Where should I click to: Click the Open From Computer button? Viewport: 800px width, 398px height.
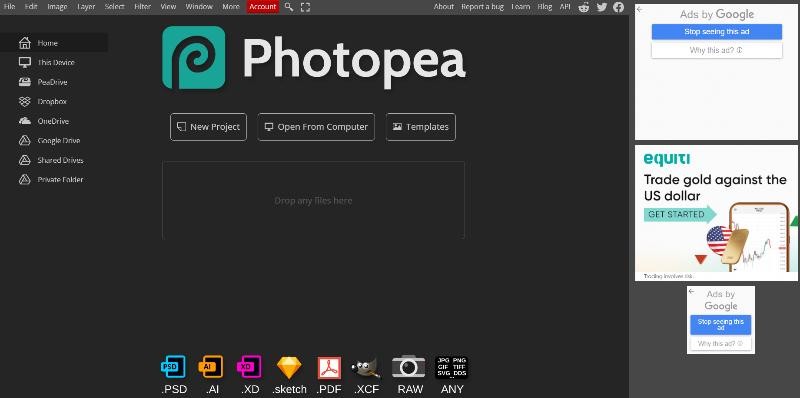pyautogui.click(x=316, y=127)
